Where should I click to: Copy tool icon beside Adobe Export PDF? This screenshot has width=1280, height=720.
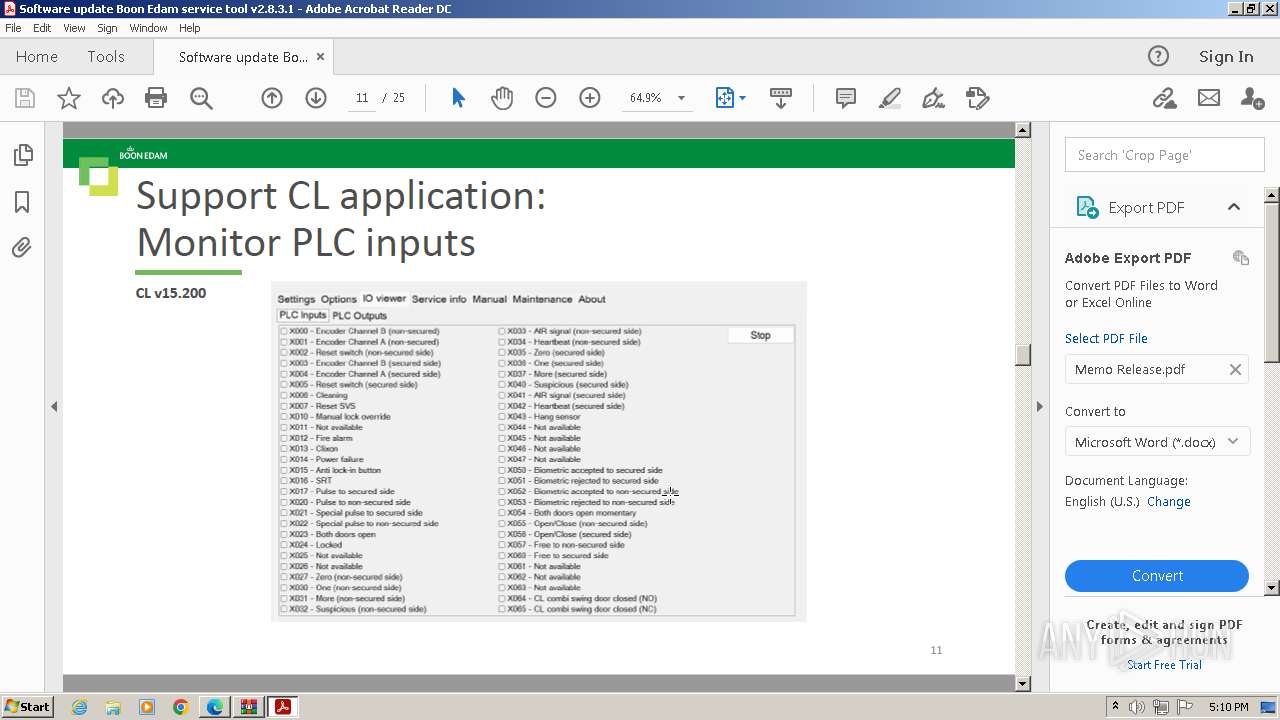1241,258
